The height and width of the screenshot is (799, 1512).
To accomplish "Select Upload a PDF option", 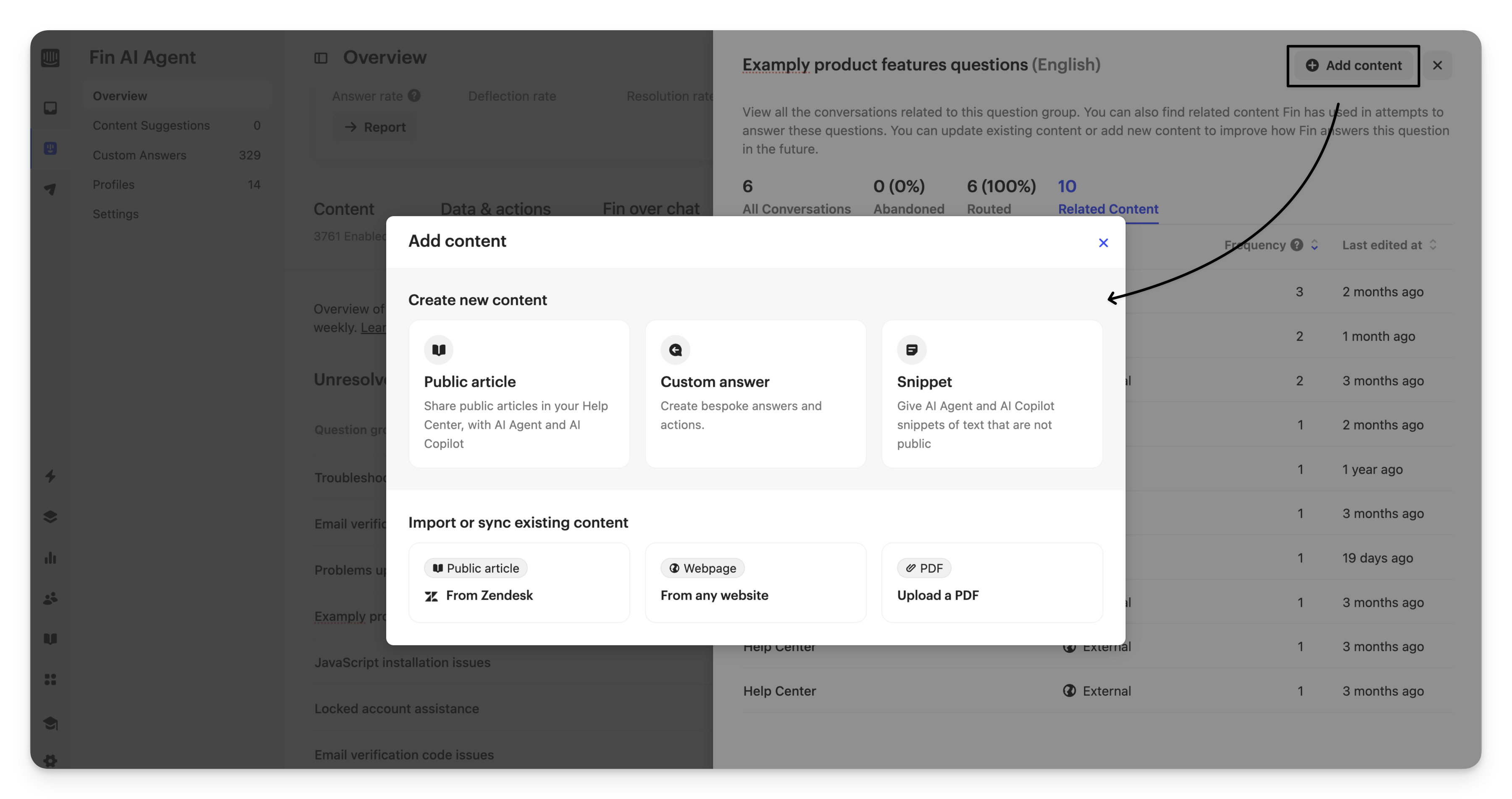I will click(x=991, y=582).
